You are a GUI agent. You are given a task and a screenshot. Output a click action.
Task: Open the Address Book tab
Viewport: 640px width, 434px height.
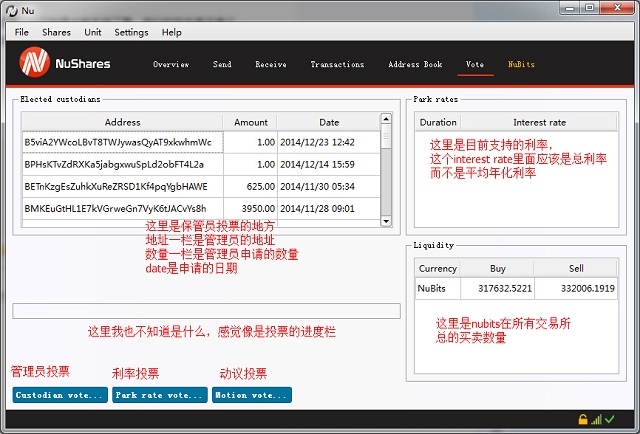tap(415, 64)
